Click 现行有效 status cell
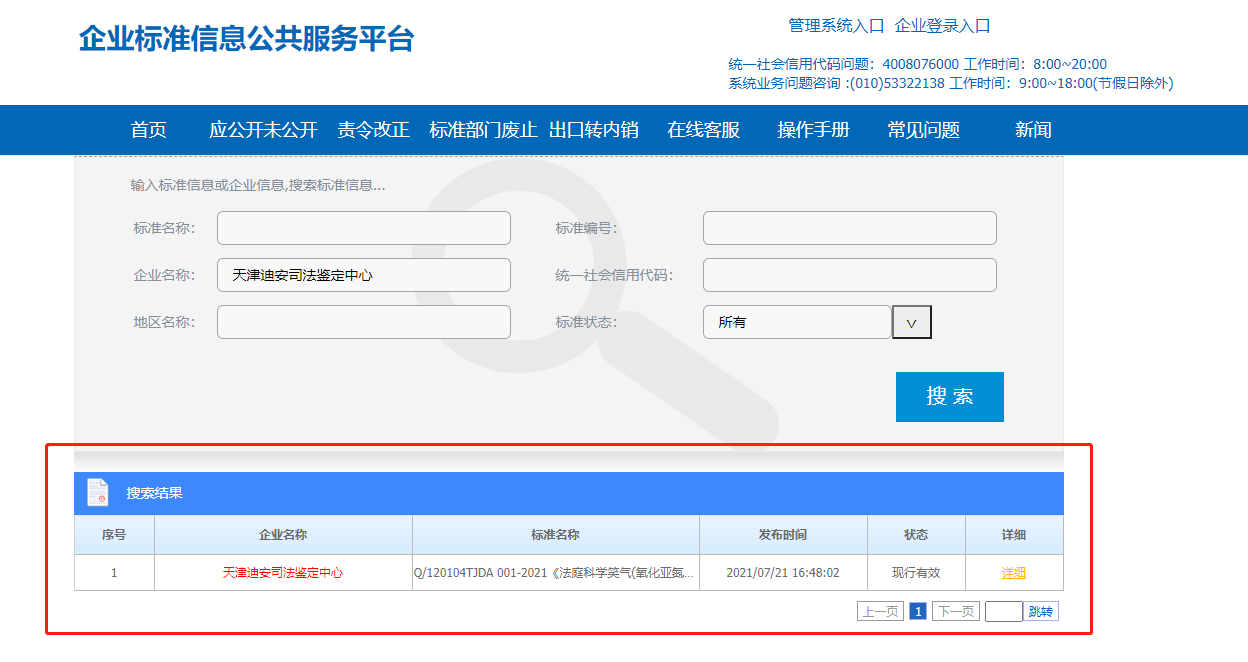The height and width of the screenshot is (662, 1248). point(916,573)
